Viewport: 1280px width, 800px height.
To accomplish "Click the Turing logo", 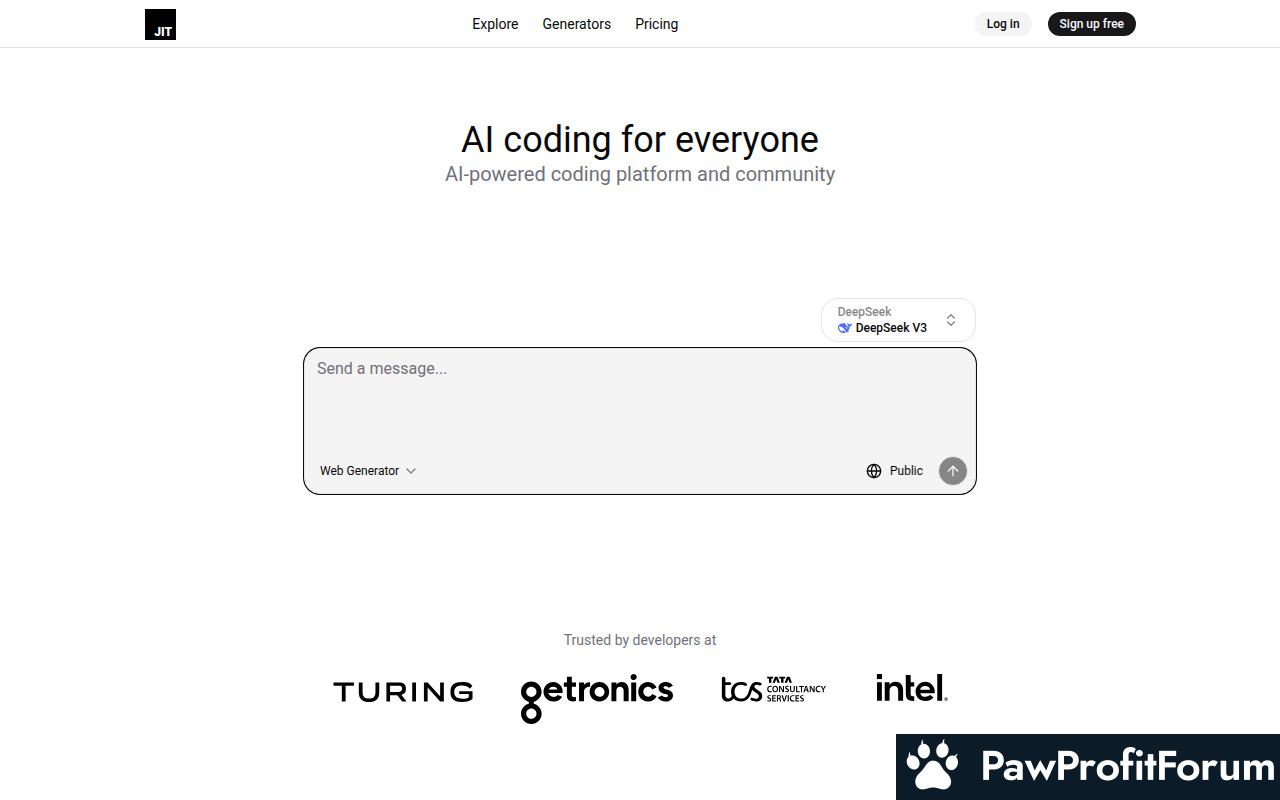I will pyautogui.click(x=403, y=691).
